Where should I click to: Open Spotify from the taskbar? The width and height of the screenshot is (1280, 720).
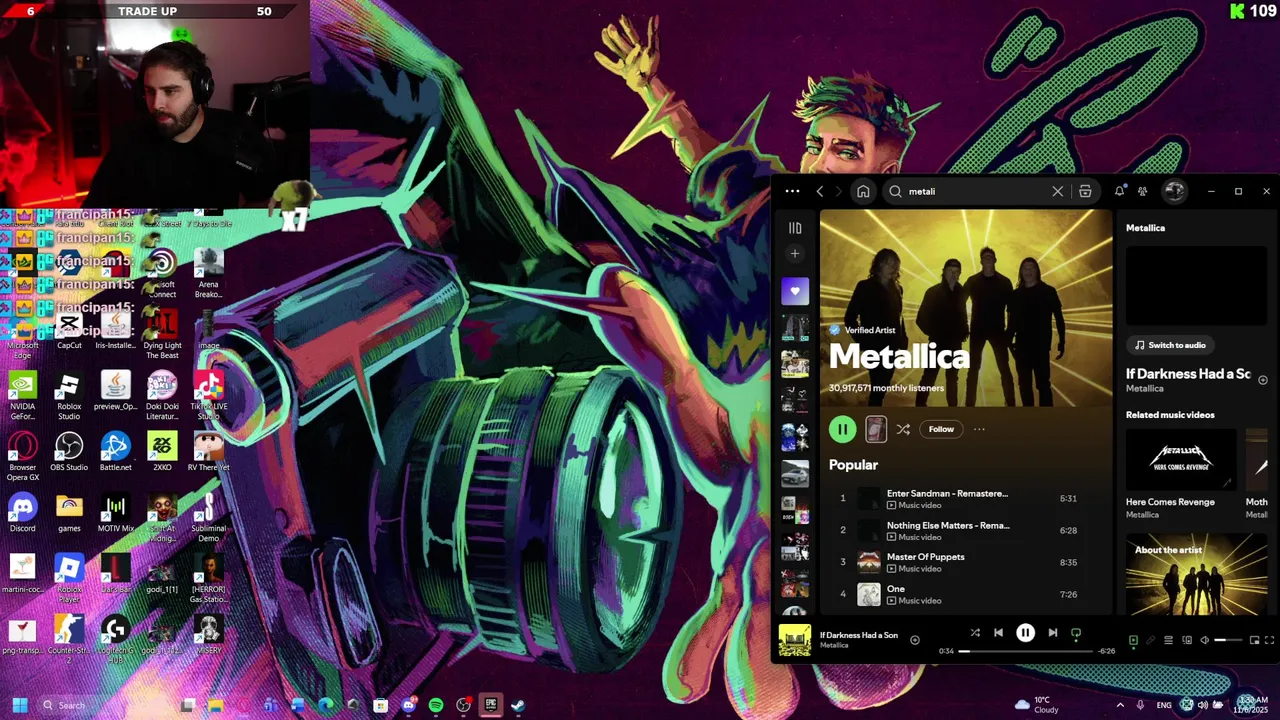[436, 705]
